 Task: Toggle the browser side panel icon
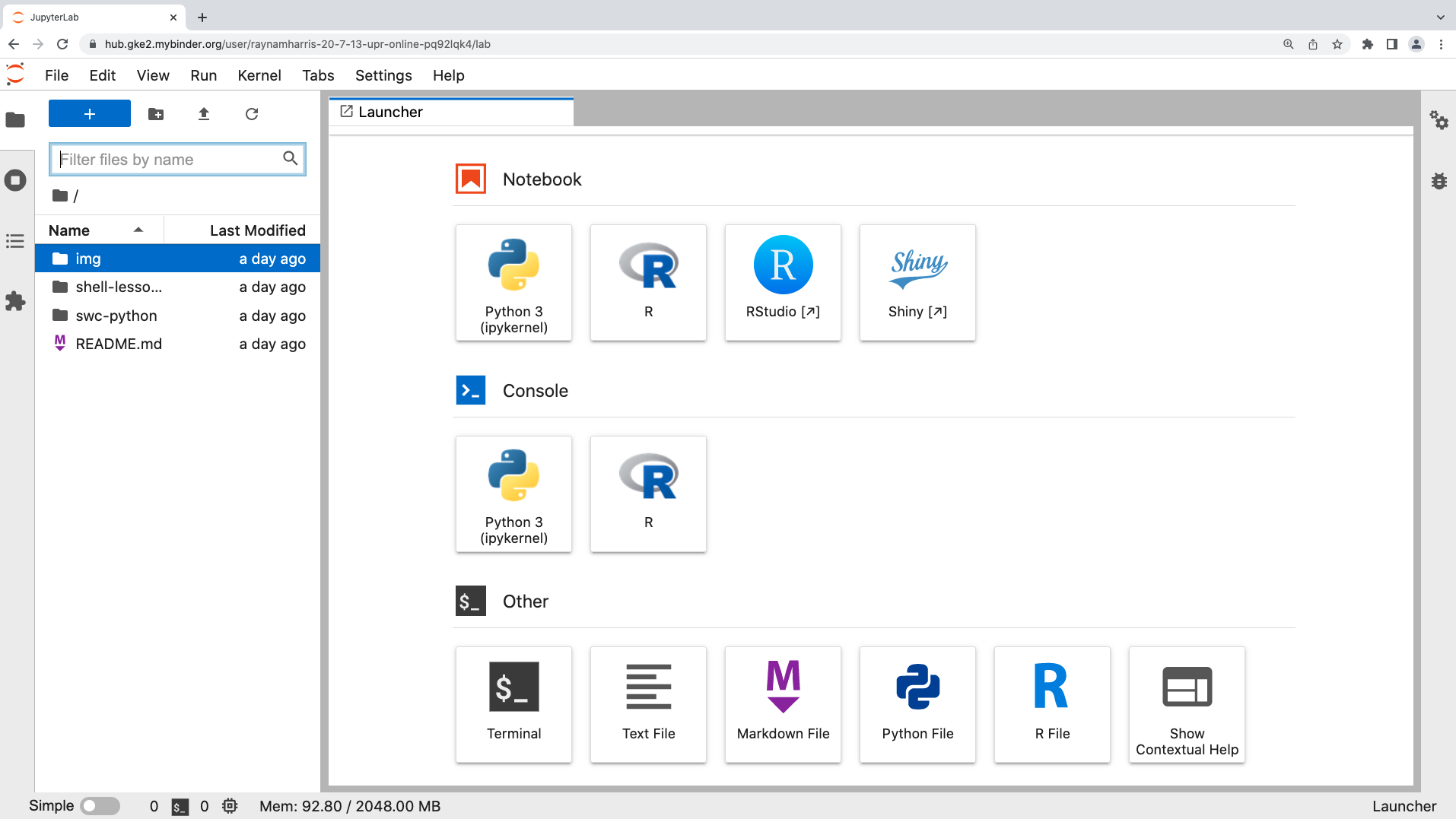[x=1392, y=44]
